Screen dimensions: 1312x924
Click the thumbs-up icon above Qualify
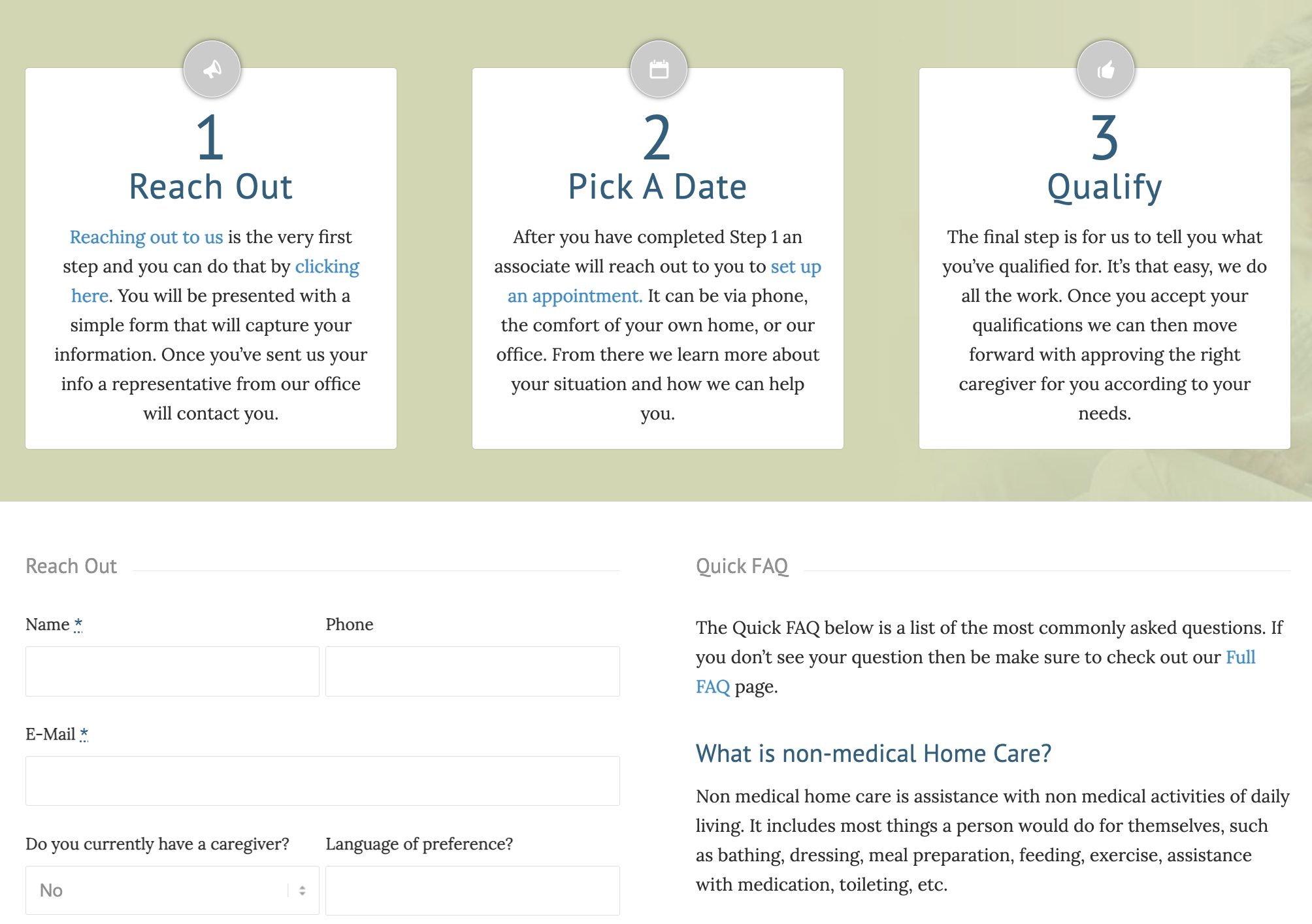[1106, 69]
